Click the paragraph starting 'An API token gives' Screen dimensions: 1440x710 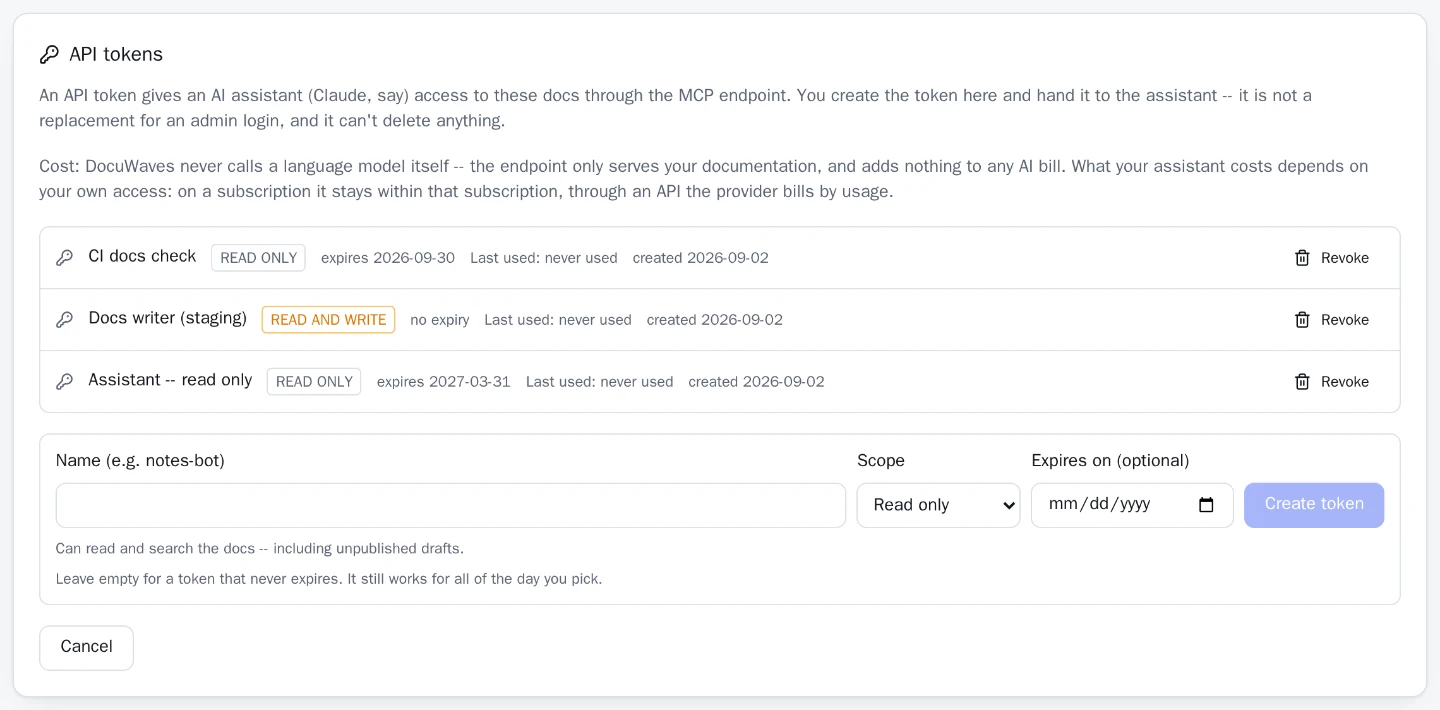(676, 108)
